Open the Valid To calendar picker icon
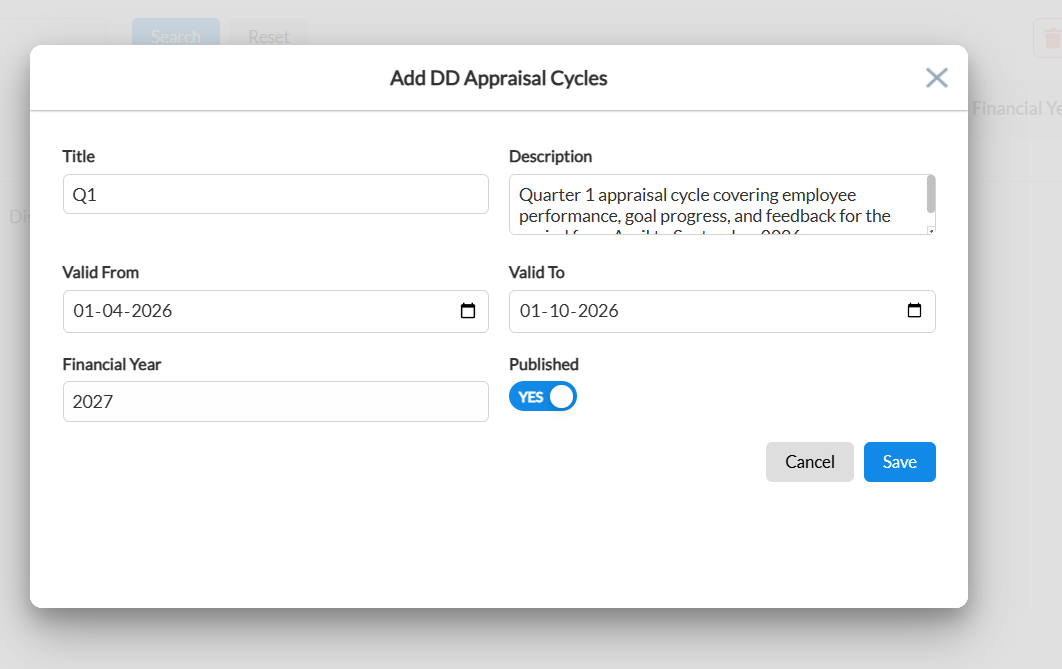Image resolution: width=1062 pixels, height=669 pixels. 914,310
